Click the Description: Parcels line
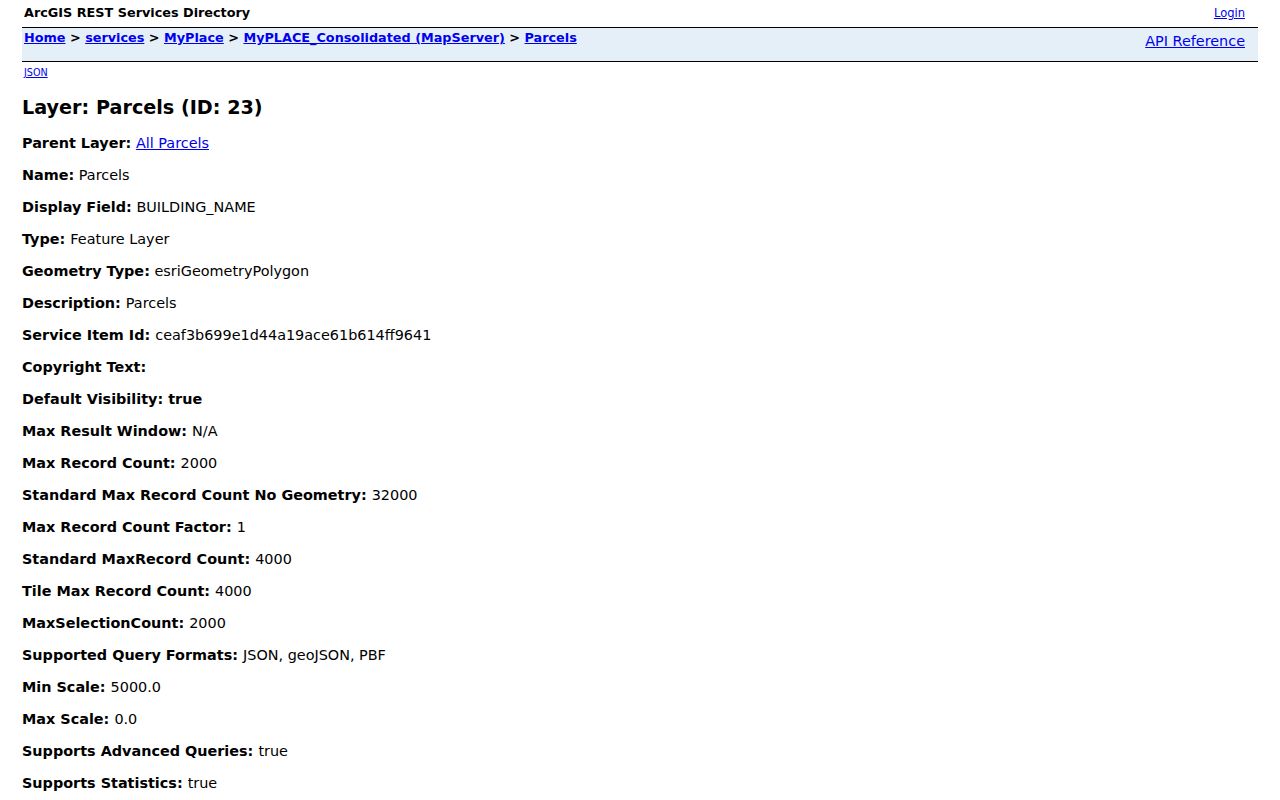Image resolution: width=1280 pixels, height=800 pixels. 99,303
